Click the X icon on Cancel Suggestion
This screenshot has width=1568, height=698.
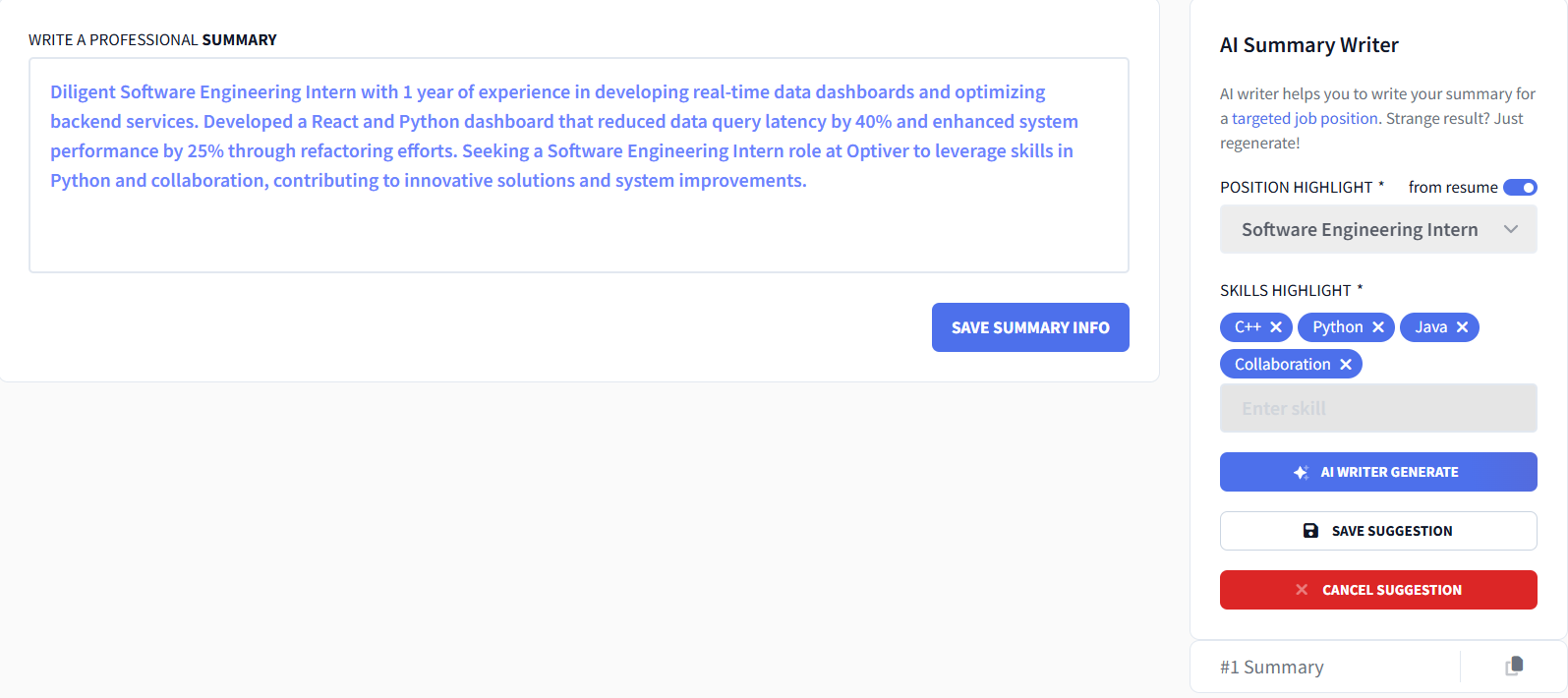pyautogui.click(x=1302, y=589)
